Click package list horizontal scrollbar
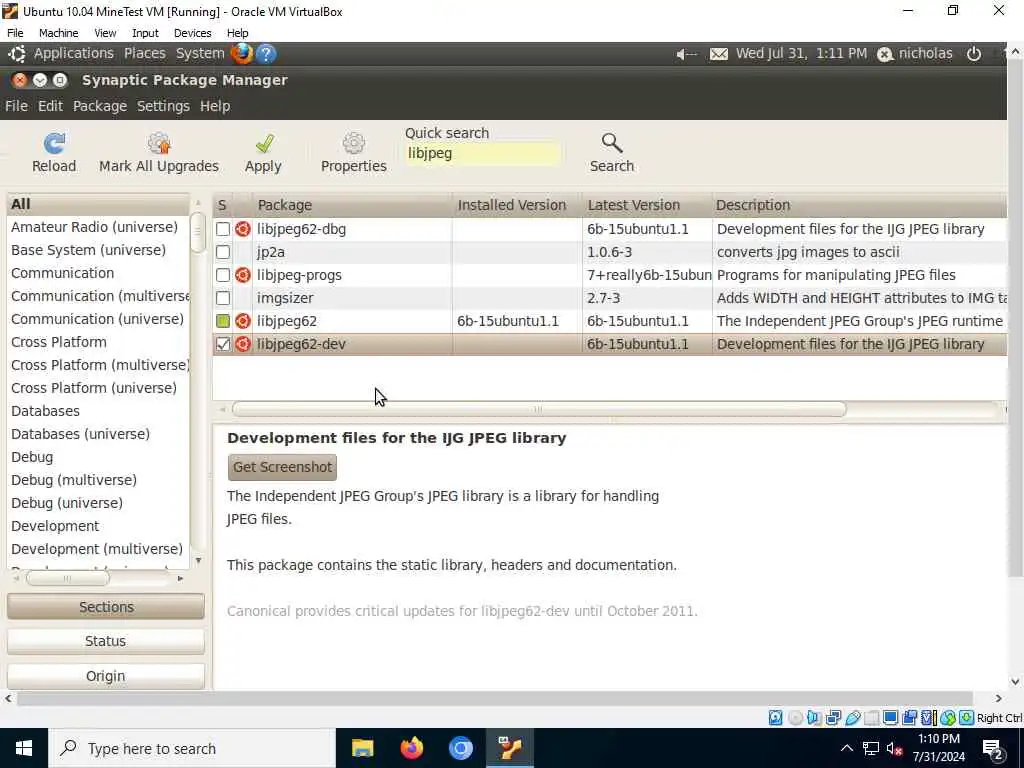 (539, 409)
